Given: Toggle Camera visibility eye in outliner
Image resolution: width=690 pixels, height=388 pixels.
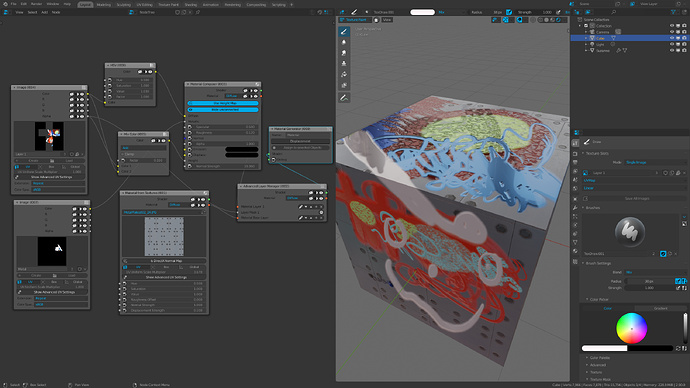Looking at the screenshot, I should 672,32.
